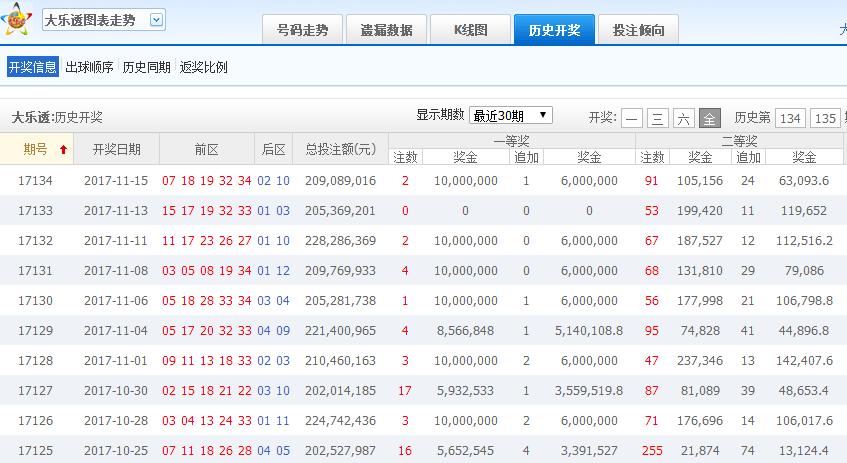Click the 开奖日期 column header
847x463 pixels.
[x=117, y=149]
